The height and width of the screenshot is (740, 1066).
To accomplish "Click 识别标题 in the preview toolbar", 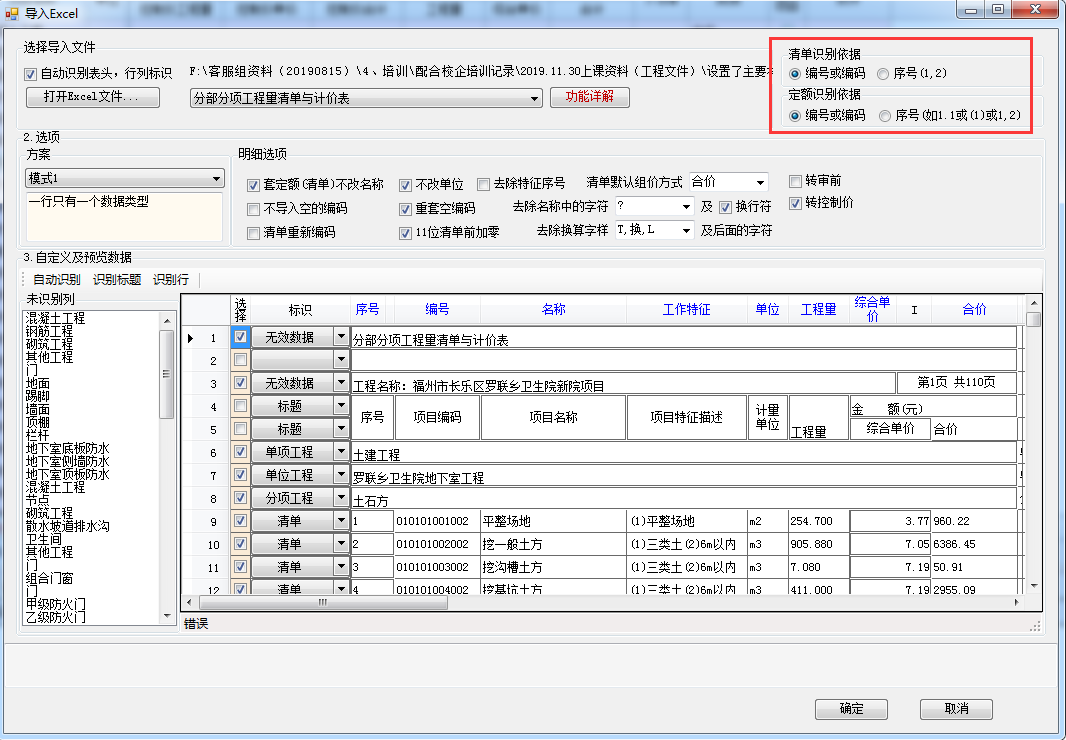I will pos(117,280).
